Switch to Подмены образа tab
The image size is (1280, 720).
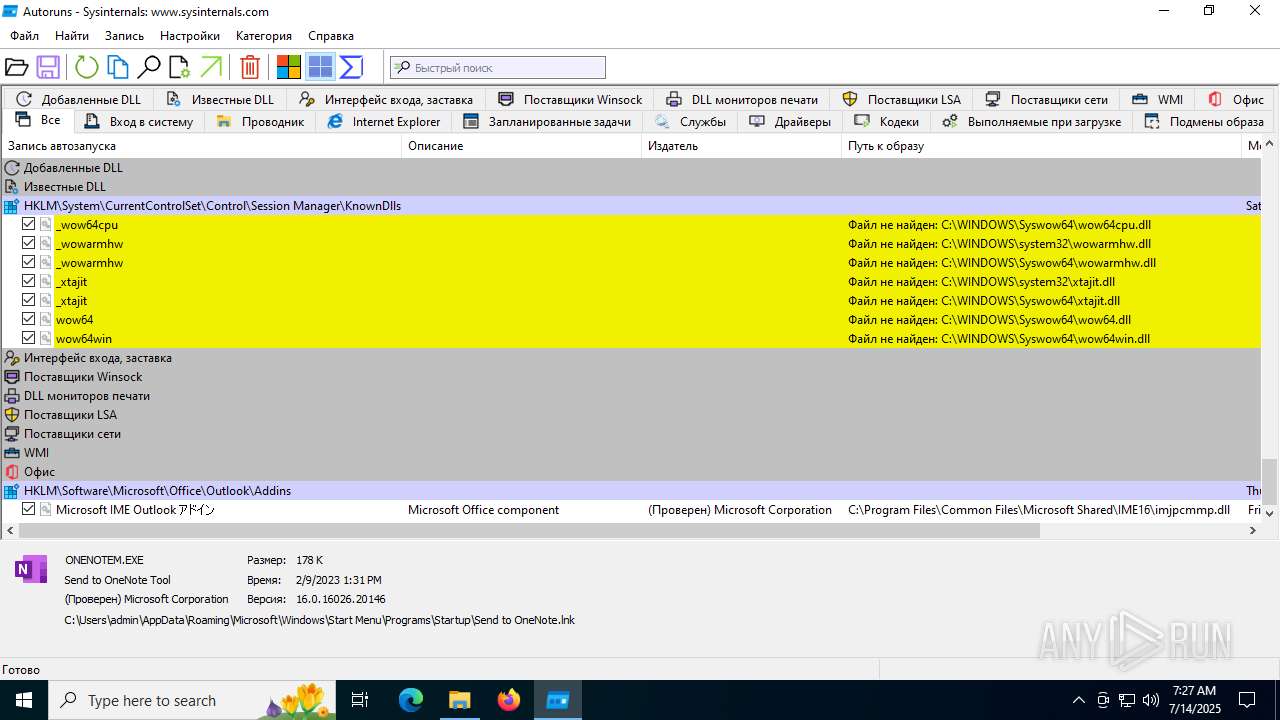[x=1204, y=121]
